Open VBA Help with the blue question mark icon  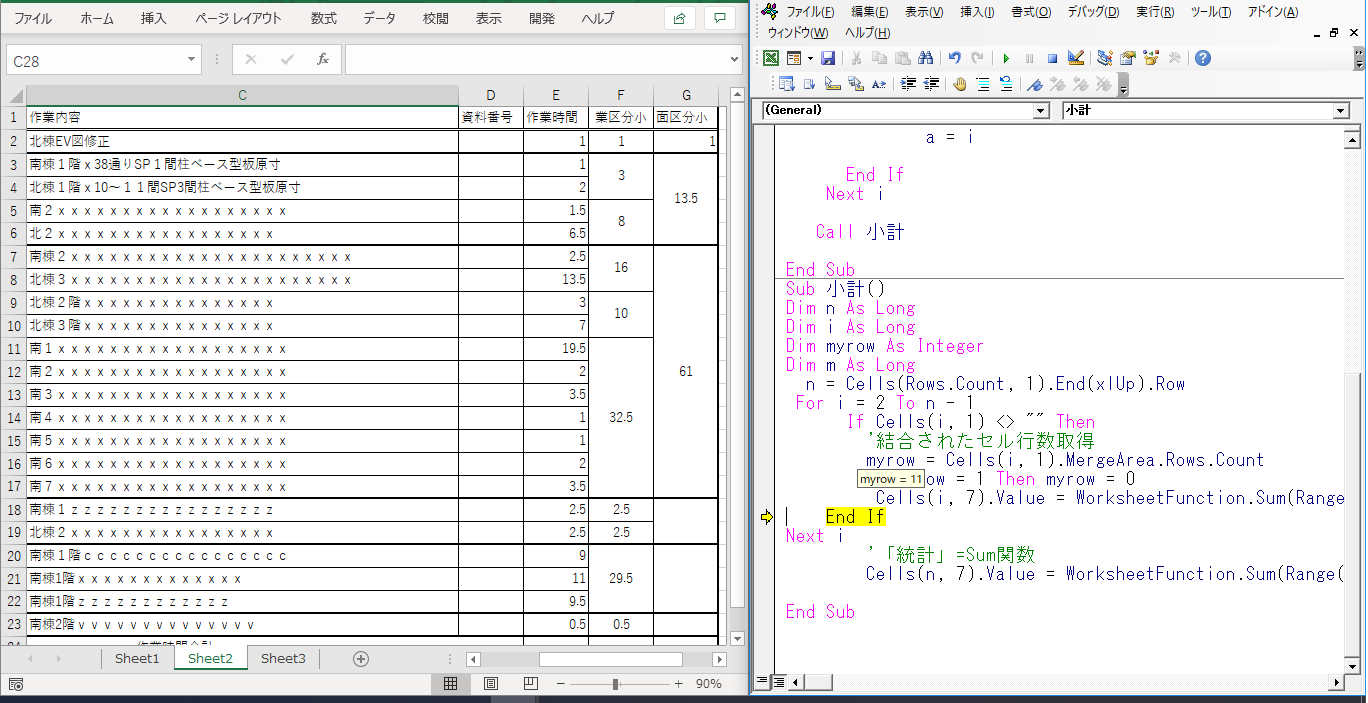1203,58
